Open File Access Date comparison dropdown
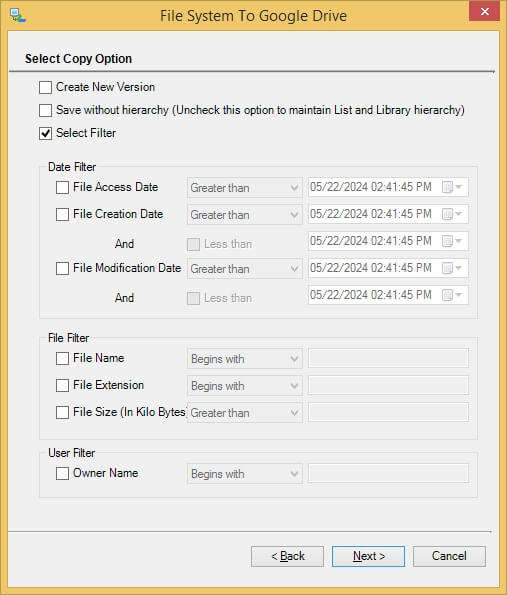The image size is (507, 595). pyautogui.click(x=245, y=187)
